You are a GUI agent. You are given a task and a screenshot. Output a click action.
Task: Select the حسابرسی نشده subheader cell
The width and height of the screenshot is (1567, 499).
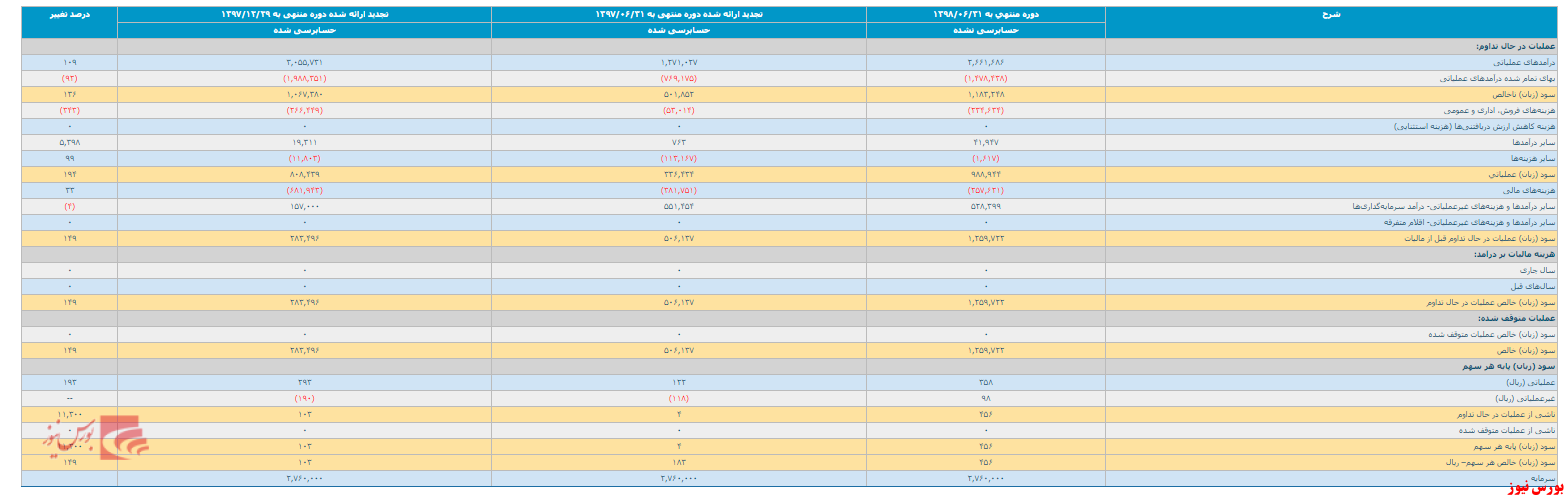[x=986, y=31]
